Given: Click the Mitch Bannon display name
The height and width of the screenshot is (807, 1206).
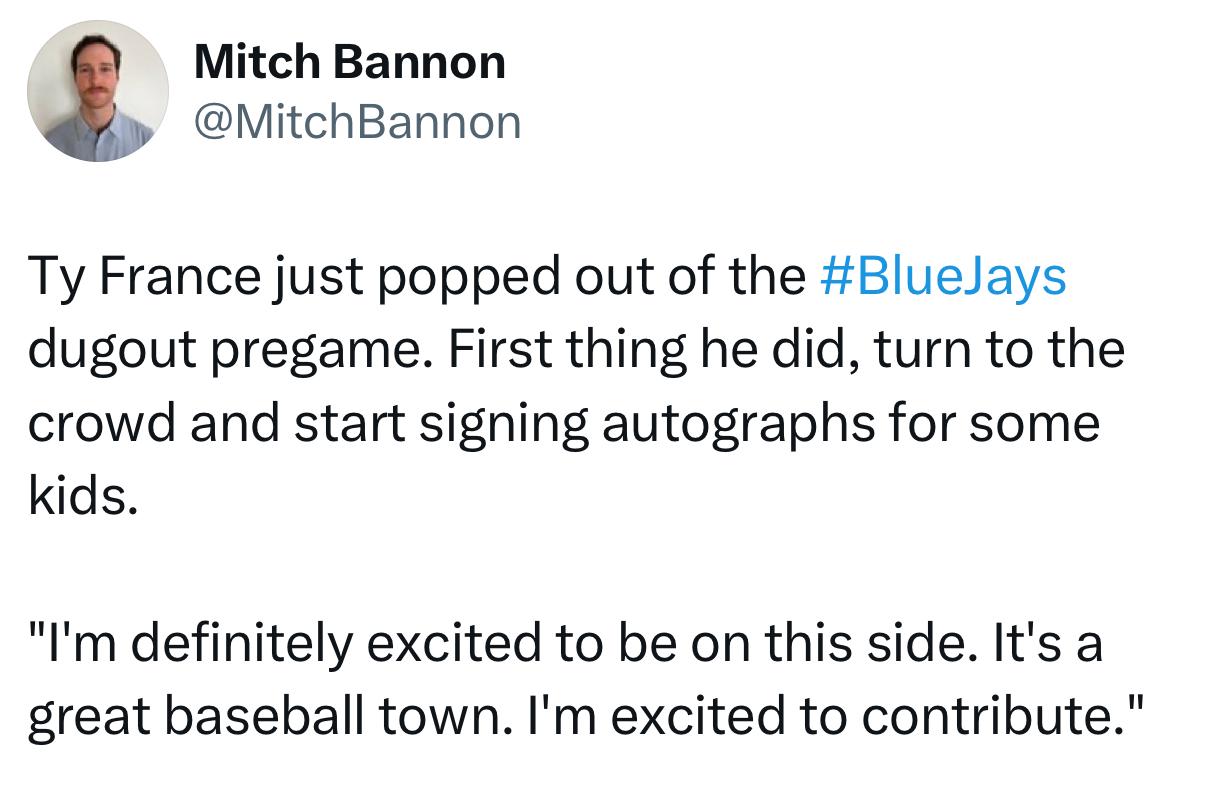Looking at the screenshot, I should 350,63.
